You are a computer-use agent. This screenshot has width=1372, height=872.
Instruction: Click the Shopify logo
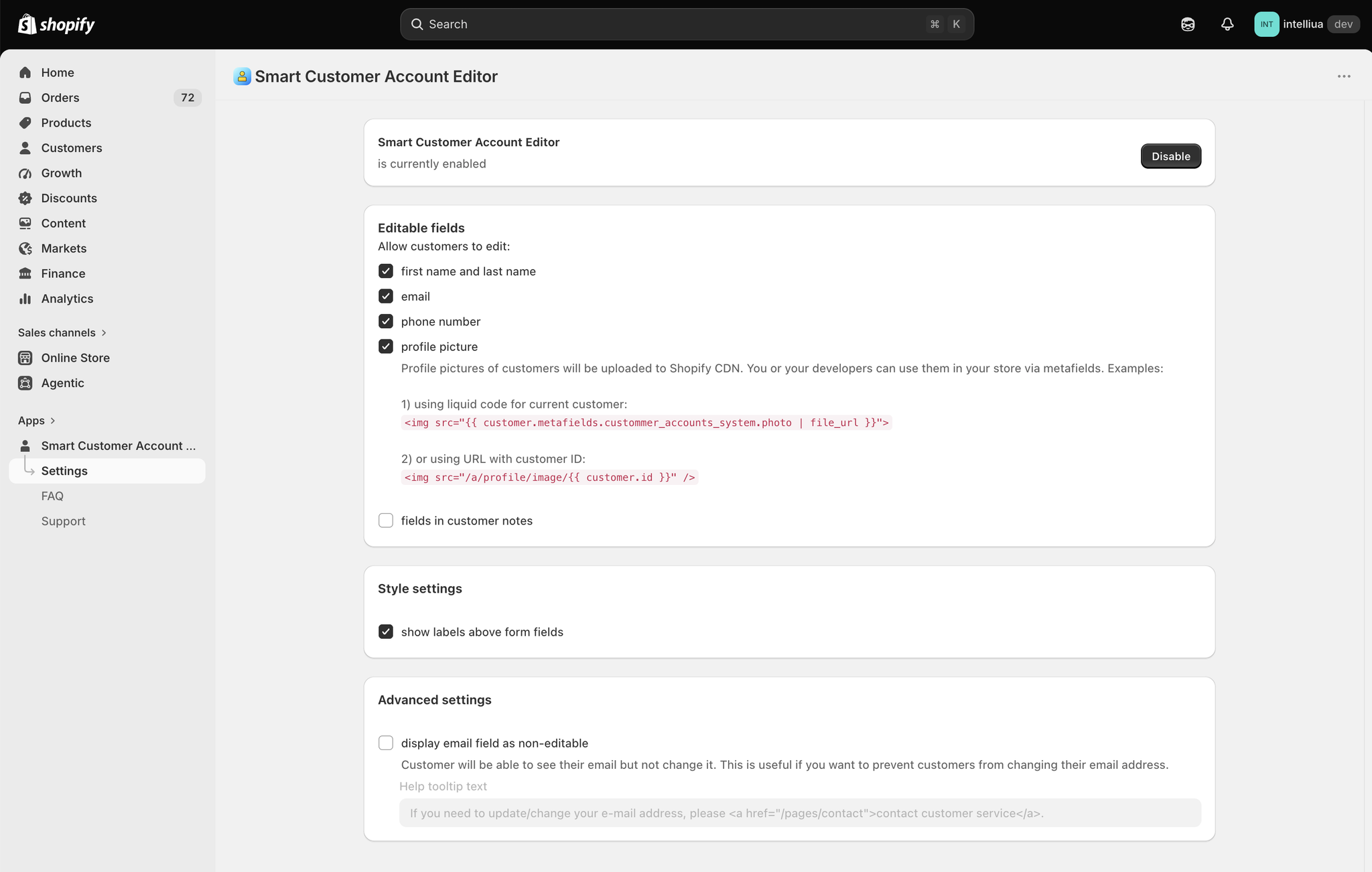[x=56, y=24]
